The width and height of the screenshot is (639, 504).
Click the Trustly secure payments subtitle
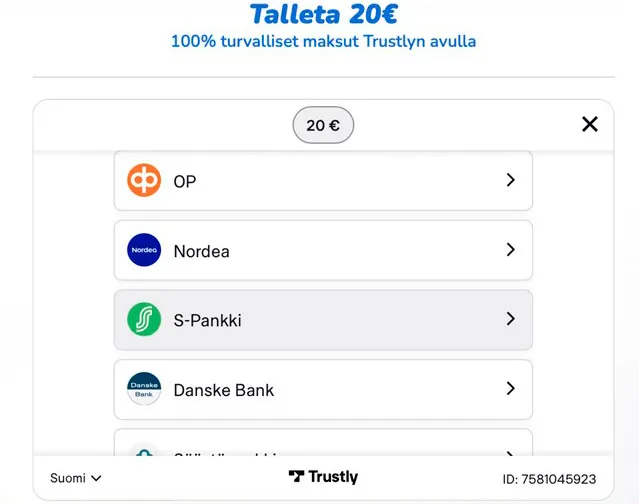point(323,42)
